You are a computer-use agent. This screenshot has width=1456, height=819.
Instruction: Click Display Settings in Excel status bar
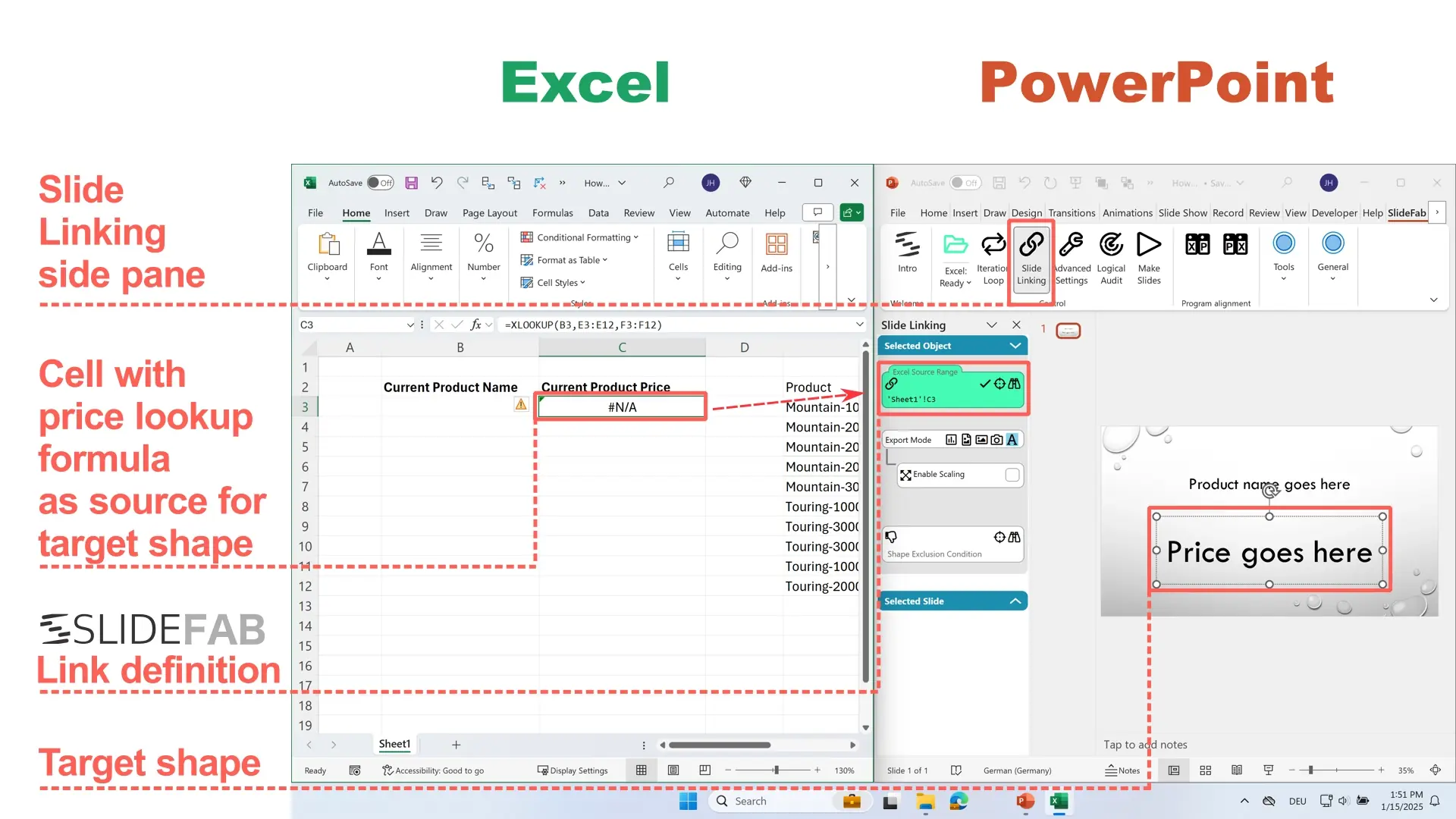point(573,770)
